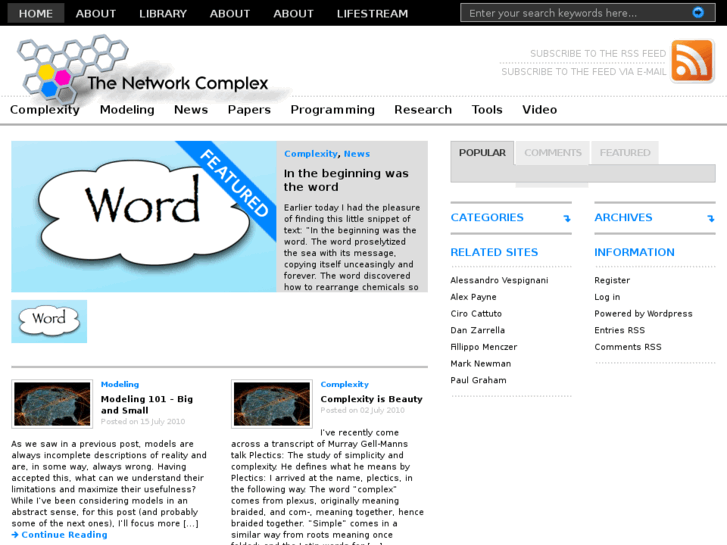Visit Filippo Menczer related site
This screenshot has width=727, height=545.
pos(484,347)
